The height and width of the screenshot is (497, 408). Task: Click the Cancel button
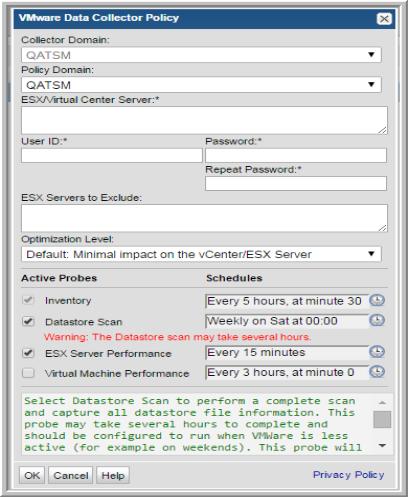click(x=71, y=475)
